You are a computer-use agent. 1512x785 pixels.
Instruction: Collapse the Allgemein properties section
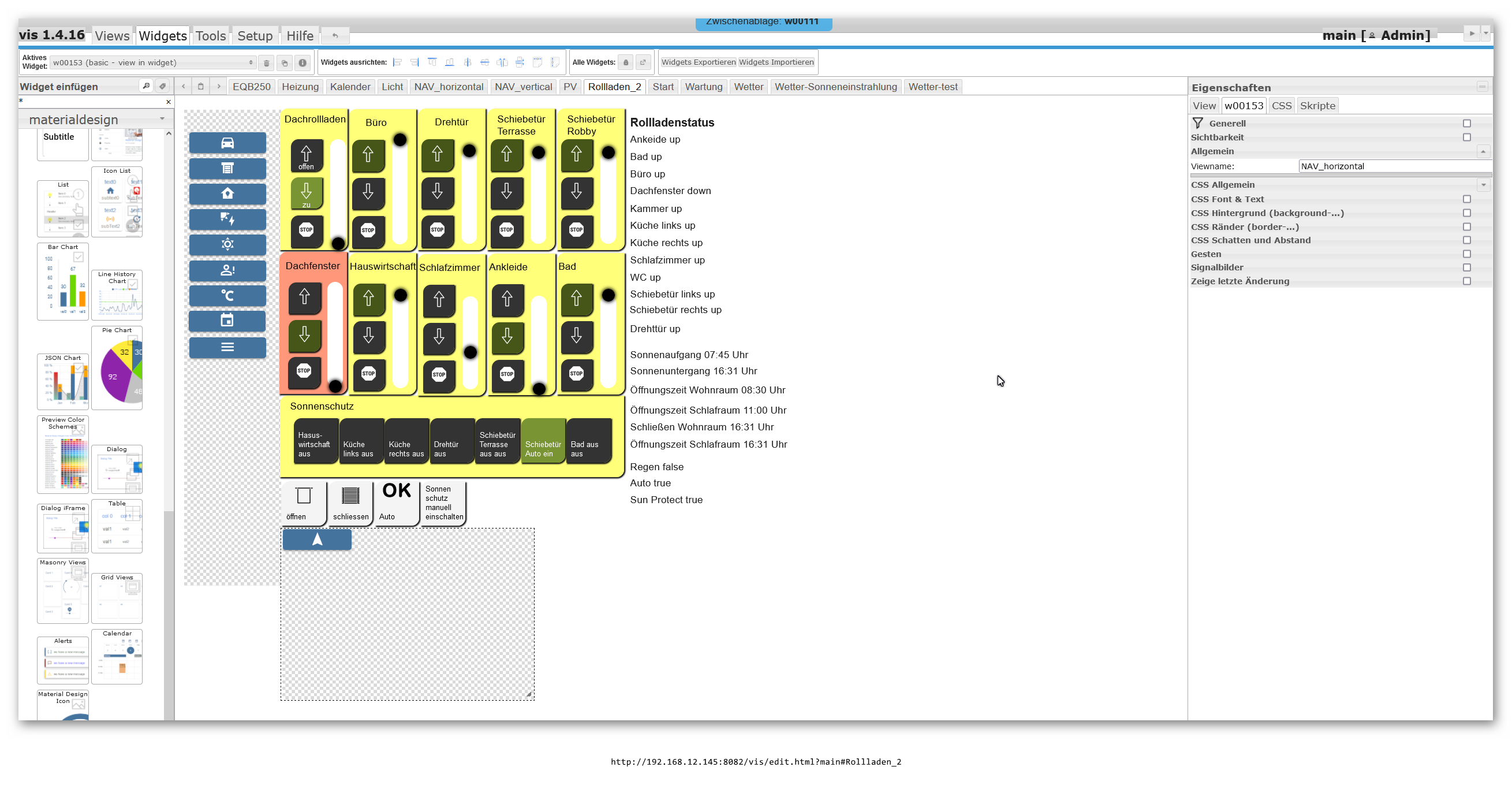pyautogui.click(x=1483, y=151)
